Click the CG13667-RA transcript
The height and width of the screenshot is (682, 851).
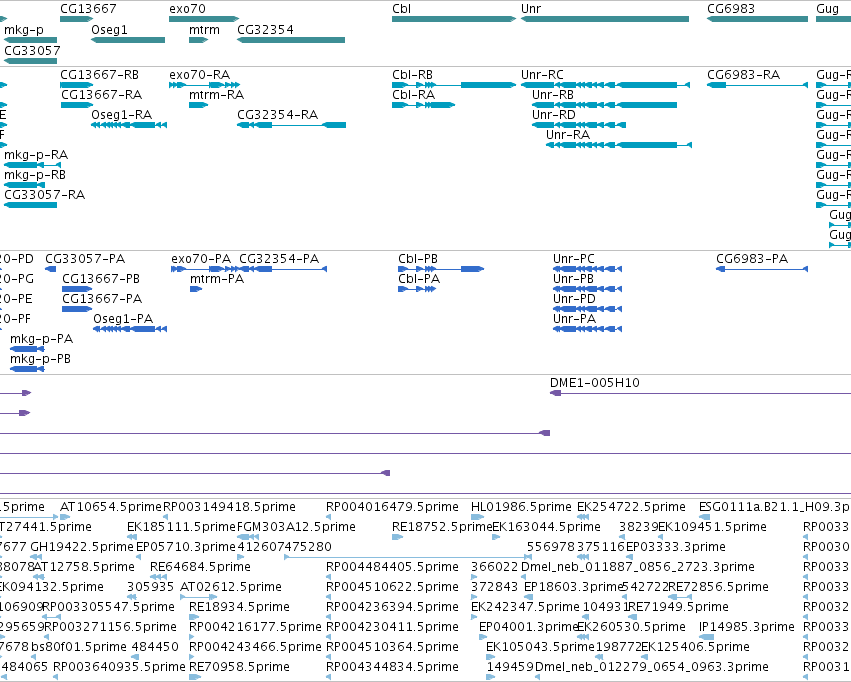pos(77,105)
